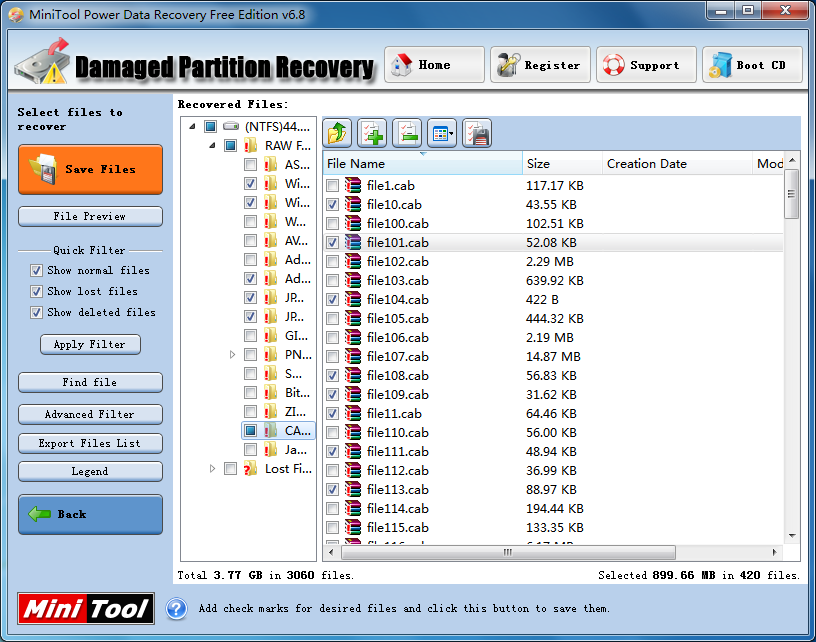Click the add check marks toolbar icon

tap(372, 133)
